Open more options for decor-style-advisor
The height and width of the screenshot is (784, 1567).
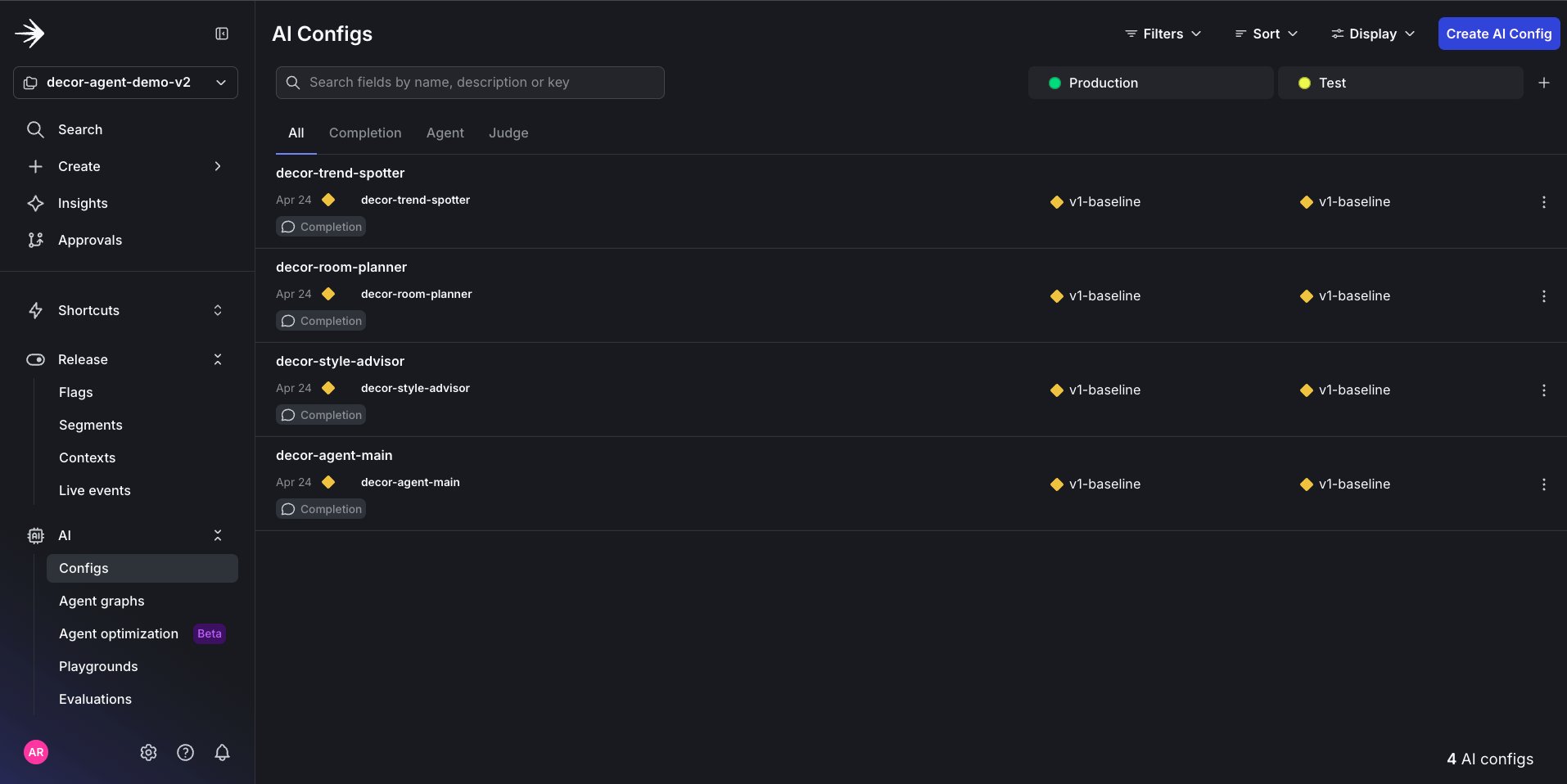1543,390
